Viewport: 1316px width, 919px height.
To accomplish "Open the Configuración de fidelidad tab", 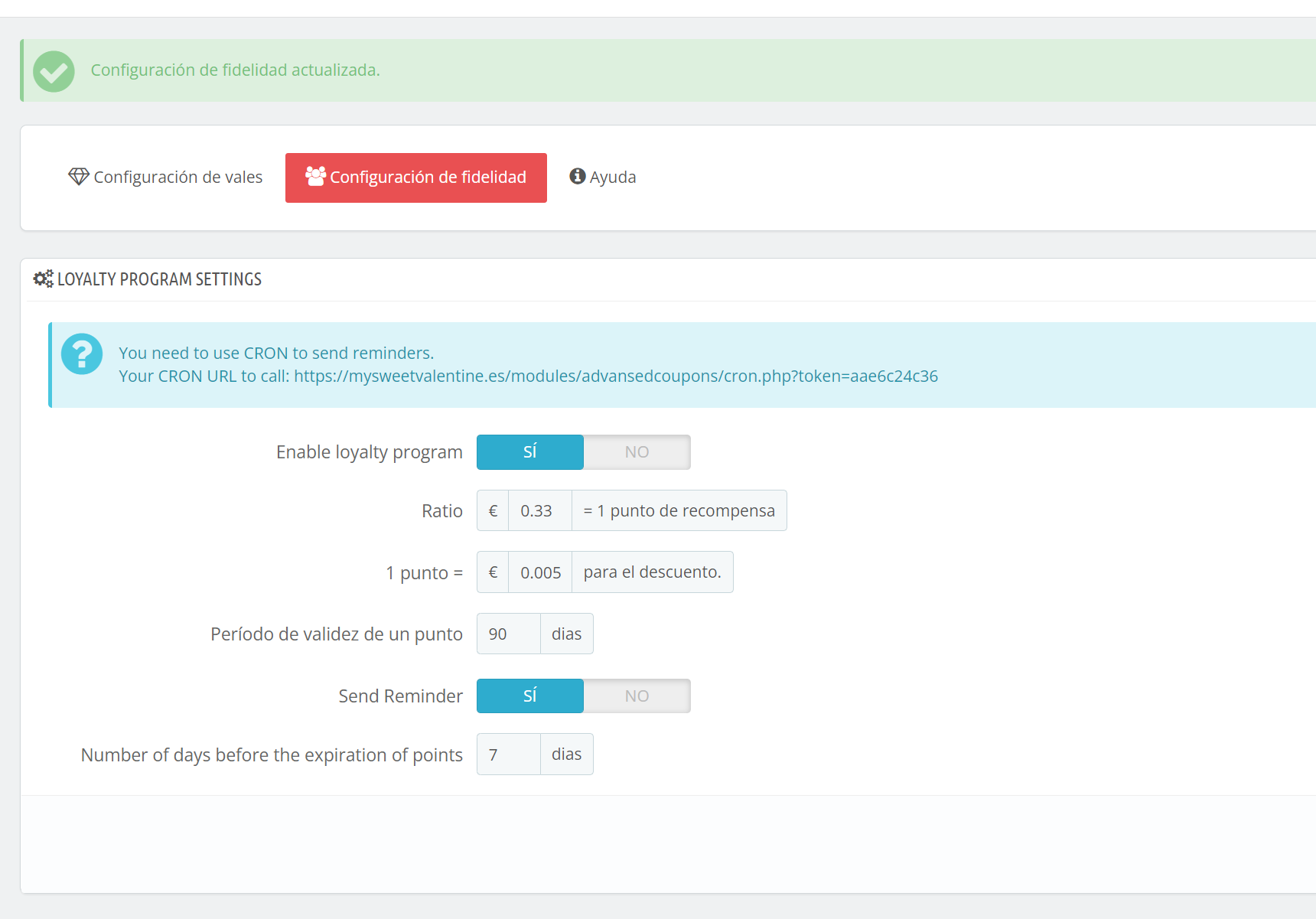I will tap(416, 178).
